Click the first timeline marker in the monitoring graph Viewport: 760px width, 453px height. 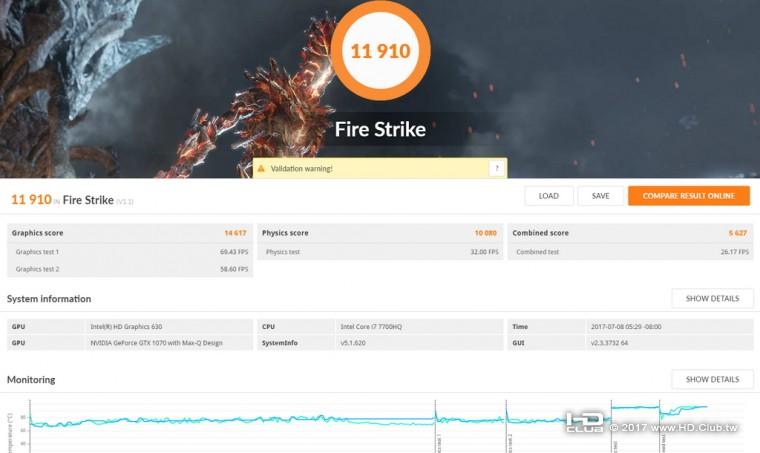point(436,426)
